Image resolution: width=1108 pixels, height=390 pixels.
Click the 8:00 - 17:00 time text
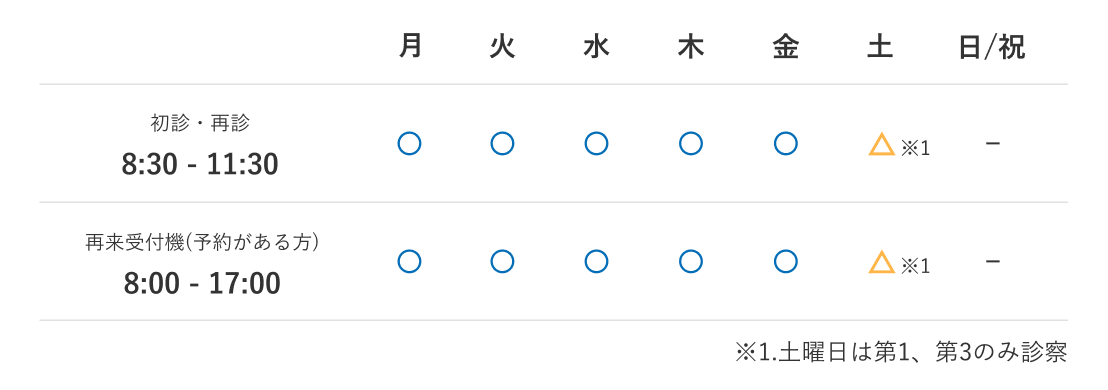pyautogui.click(x=202, y=284)
